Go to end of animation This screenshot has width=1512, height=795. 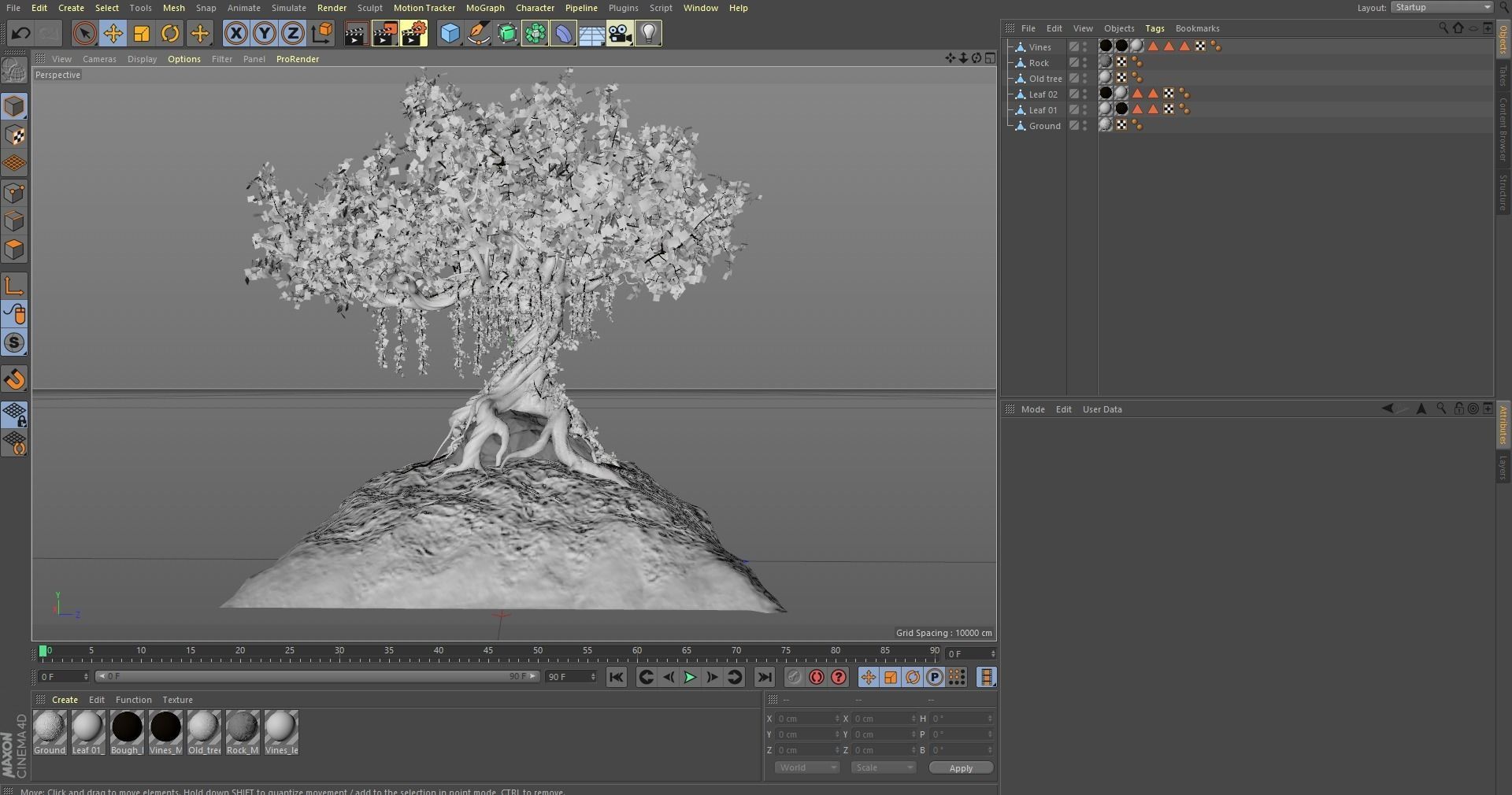coord(764,677)
